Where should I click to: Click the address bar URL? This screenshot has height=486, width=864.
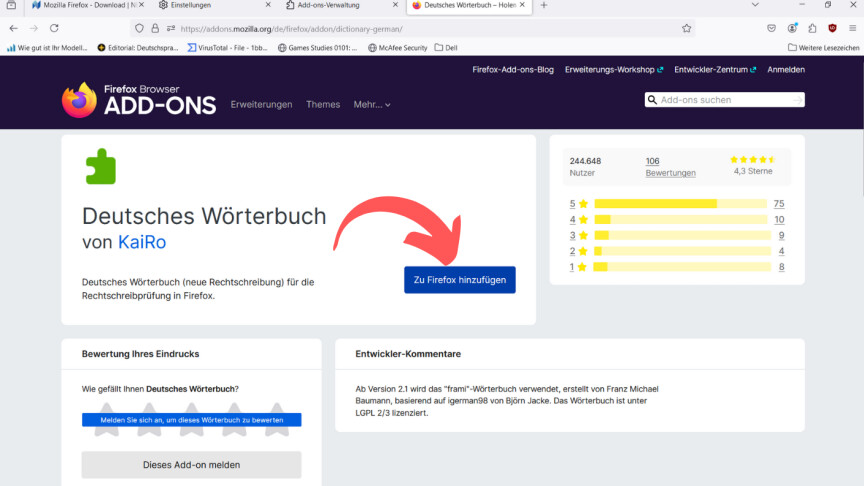[291, 29]
